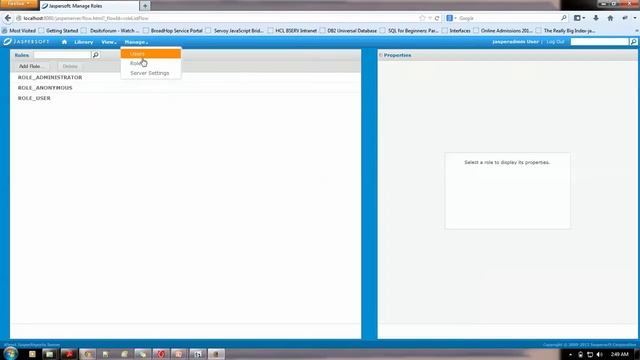Open the SQL for Beginners bookmark
The height and width of the screenshot is (360, 640).
point(409,31)
